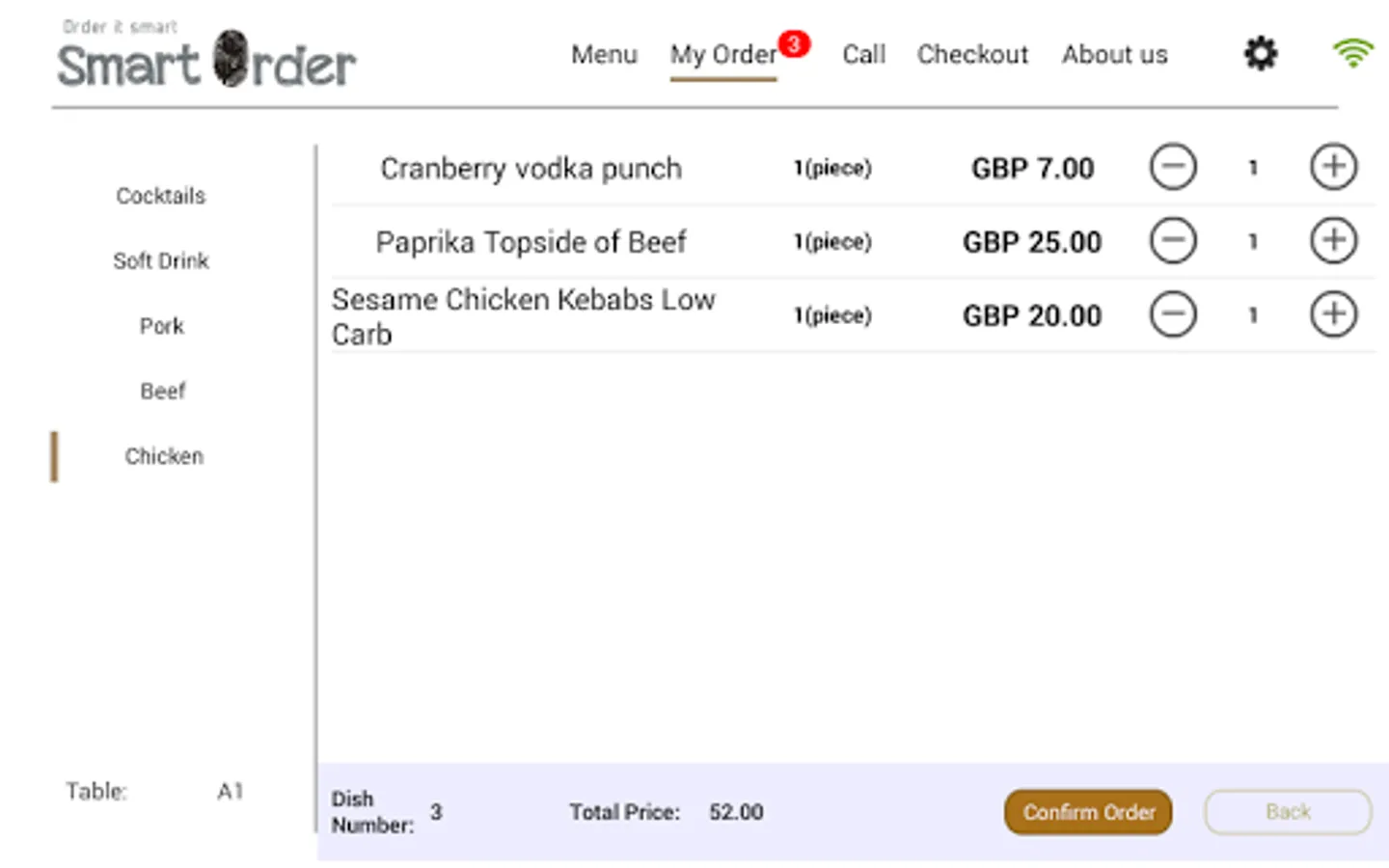The image size is (1389, 868).
Task: Add one more Sesame Chicken Kebabs
Action: pos(1333,314)
